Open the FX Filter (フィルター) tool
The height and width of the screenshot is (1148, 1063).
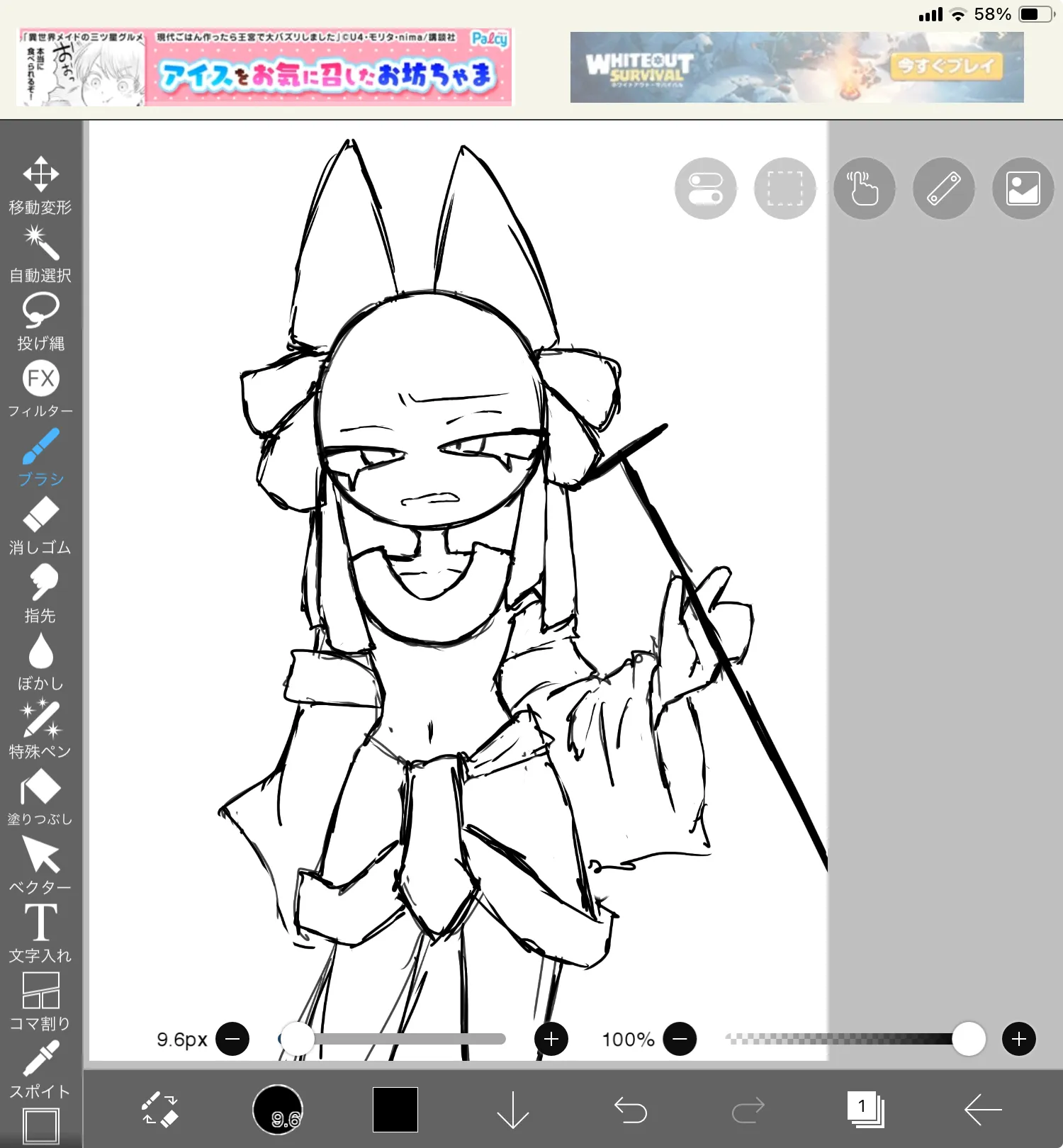(x=40, y=389)
